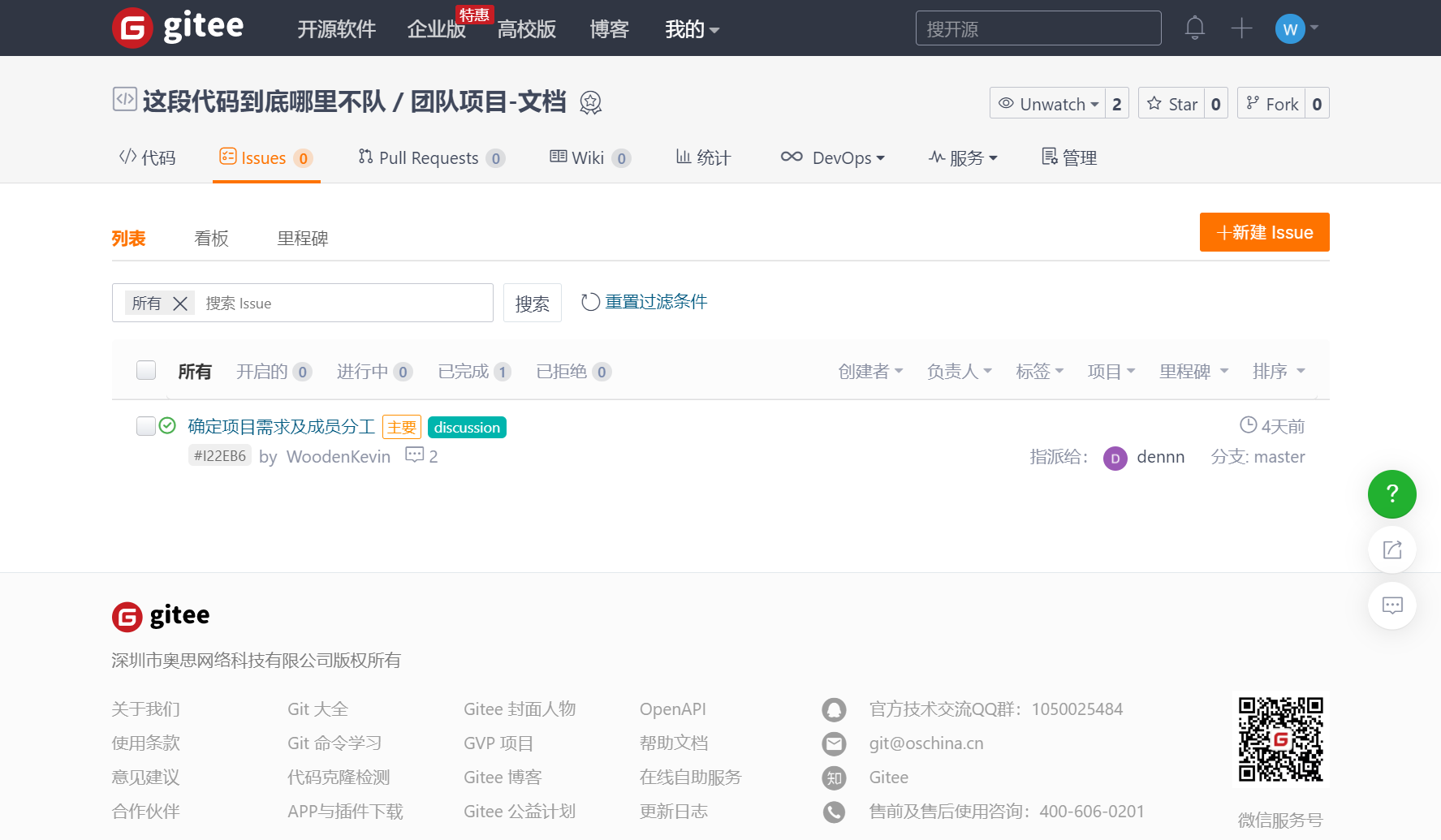This screenshot has height=840, width=1441.
Task: Fork the repository
Action: 1272,104
